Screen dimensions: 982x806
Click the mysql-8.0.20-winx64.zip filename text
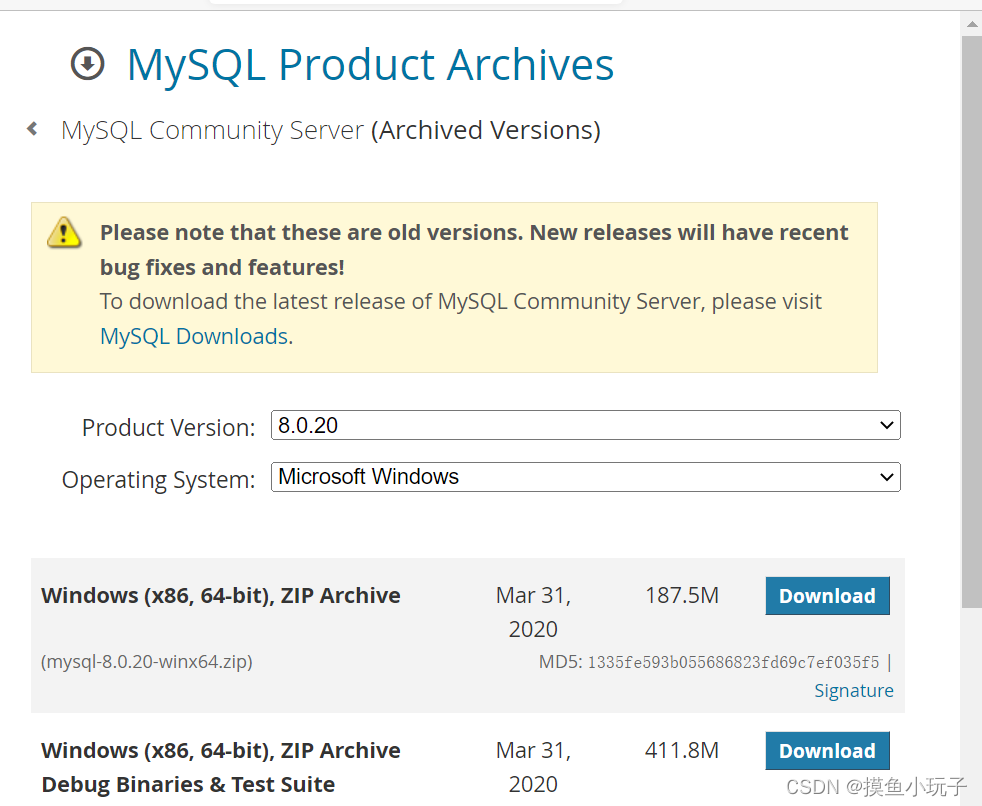pos(147,662)
